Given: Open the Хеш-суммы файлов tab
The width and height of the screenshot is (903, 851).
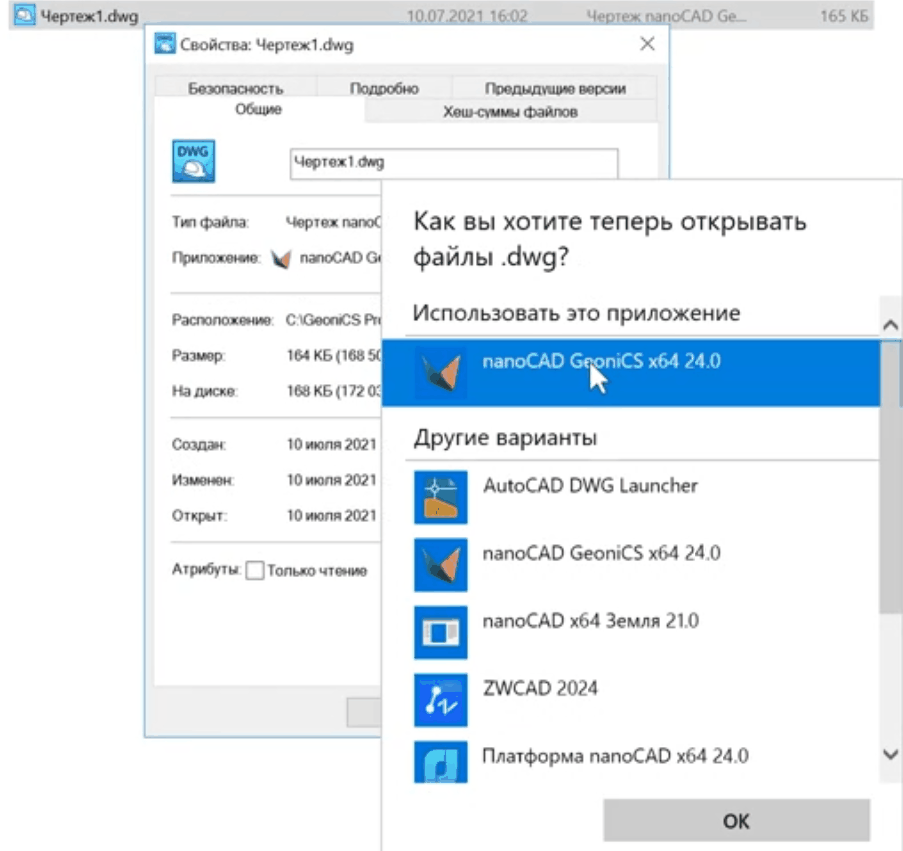Looking at the screenshot, I should pyautogui.click(x=510, y=112).
